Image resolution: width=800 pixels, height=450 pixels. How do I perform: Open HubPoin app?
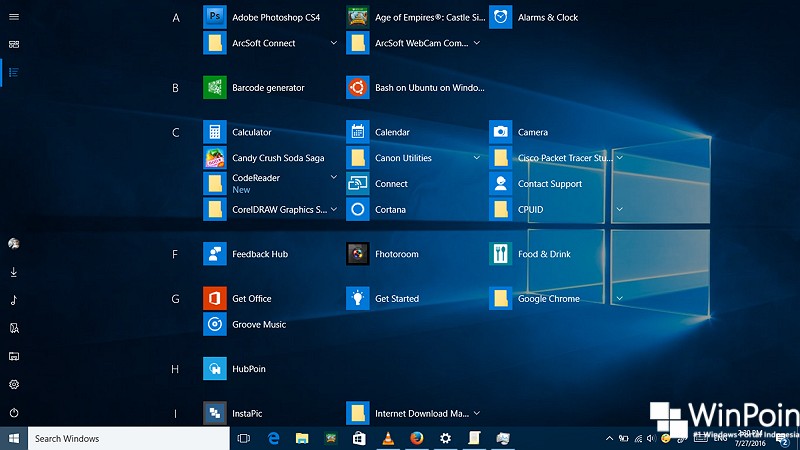pyautogui.click(x=236, y=369)
